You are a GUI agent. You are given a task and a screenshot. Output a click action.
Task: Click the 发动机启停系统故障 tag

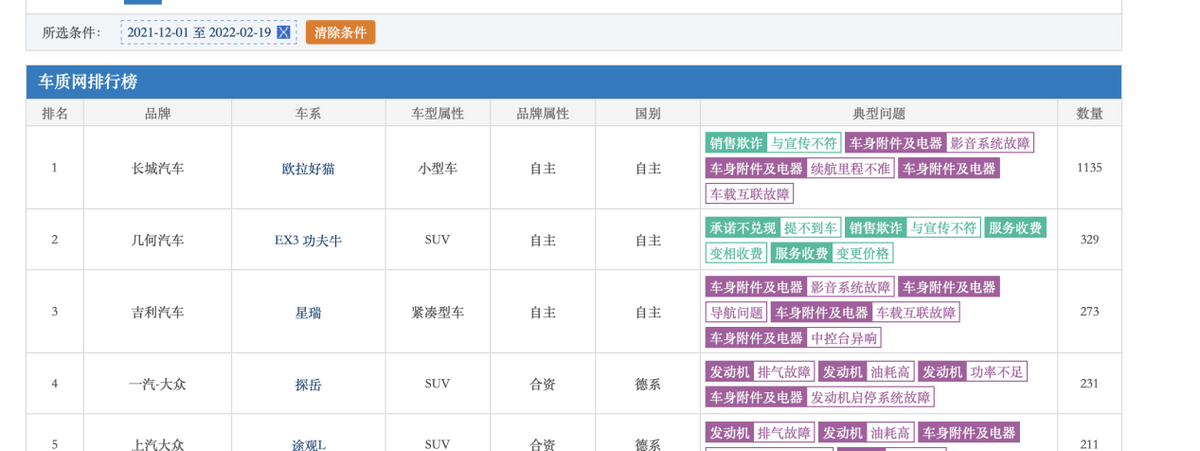(x=870, y=397)
